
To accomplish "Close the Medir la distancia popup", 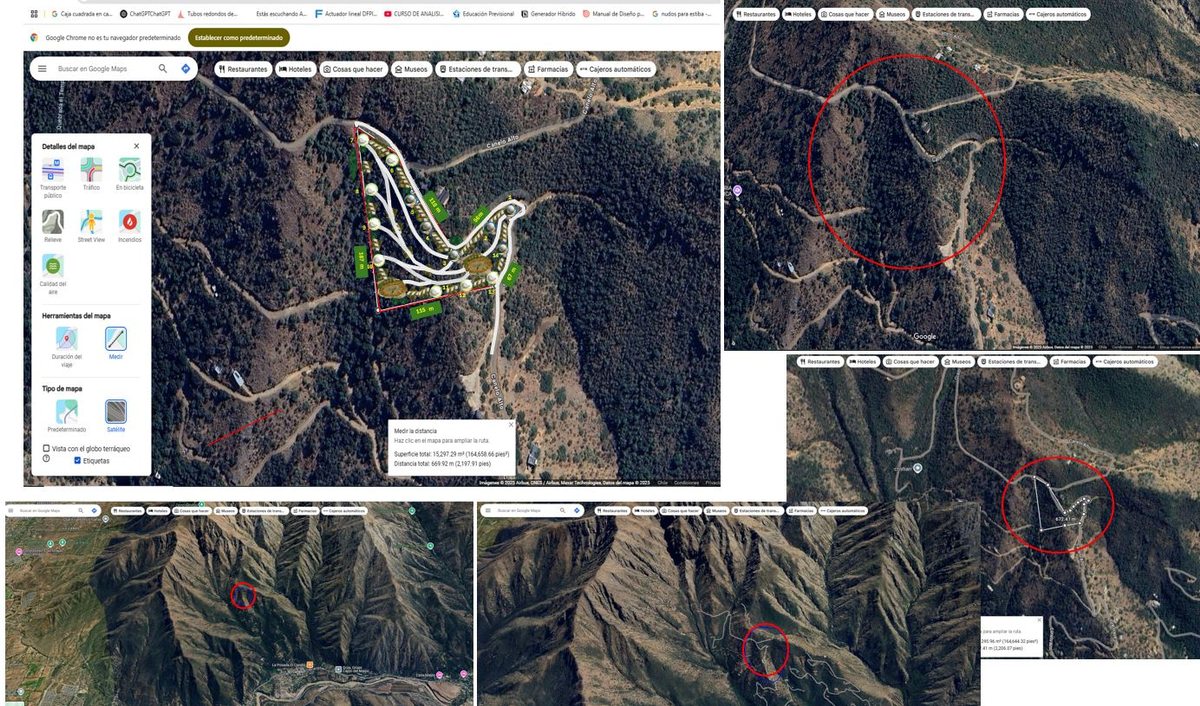I will (511, 424).
